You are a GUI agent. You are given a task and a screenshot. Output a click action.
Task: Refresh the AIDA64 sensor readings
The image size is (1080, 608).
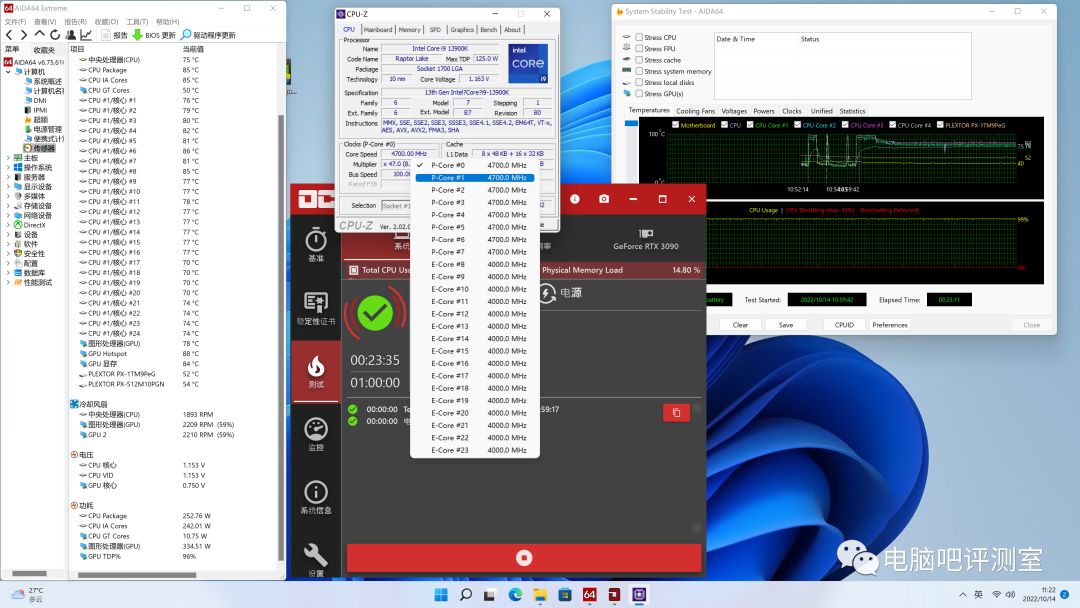55,34
